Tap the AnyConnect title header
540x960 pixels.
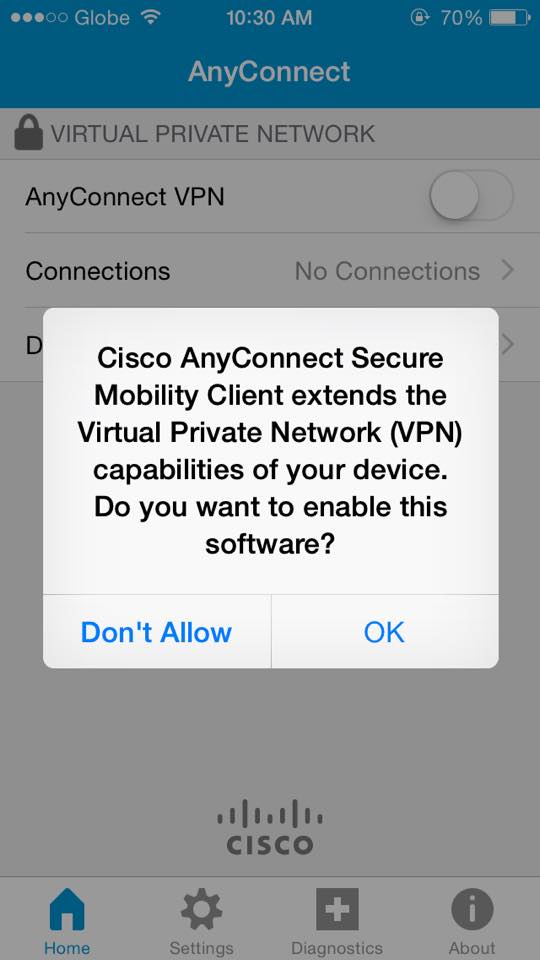[x=269, y=71]
